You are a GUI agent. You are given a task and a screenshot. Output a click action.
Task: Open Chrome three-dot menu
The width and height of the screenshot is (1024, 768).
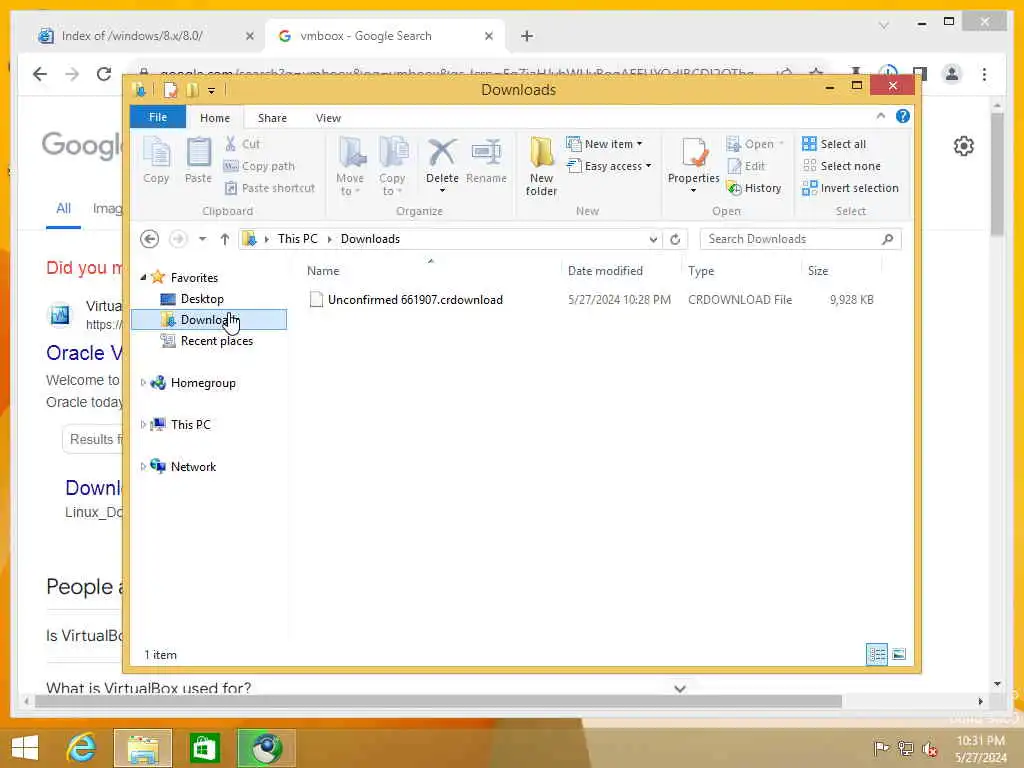[984, 74]
